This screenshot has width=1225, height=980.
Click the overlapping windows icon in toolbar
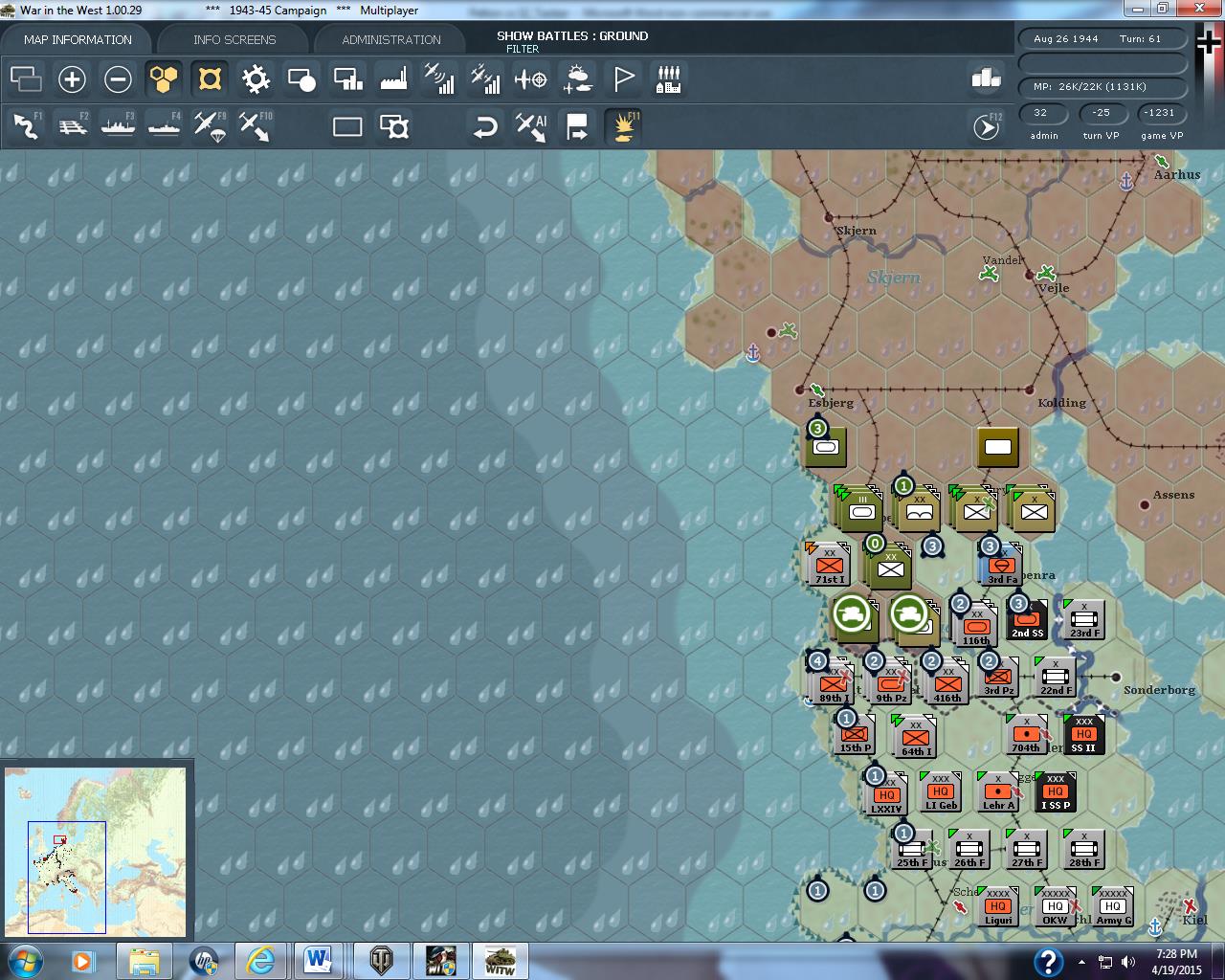click(x=26, y=79)
